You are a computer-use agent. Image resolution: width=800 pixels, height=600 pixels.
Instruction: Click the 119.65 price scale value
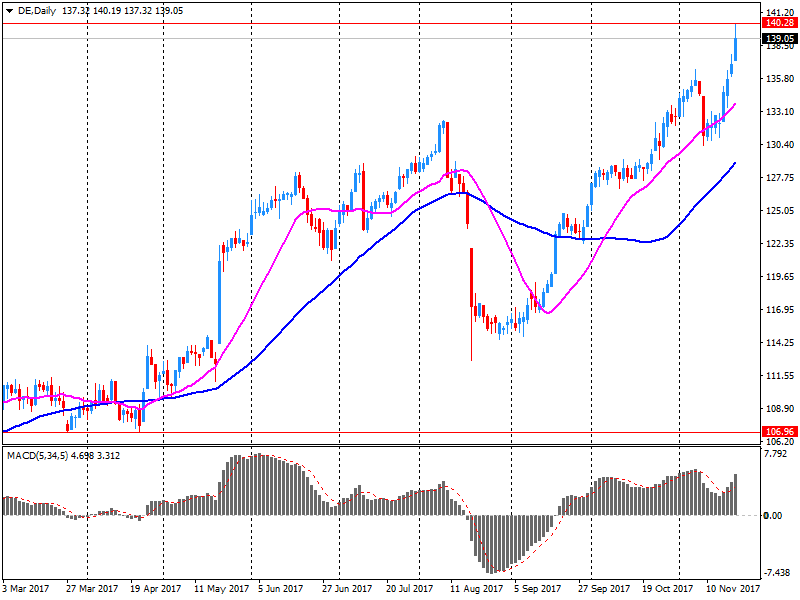click(780, 277)
